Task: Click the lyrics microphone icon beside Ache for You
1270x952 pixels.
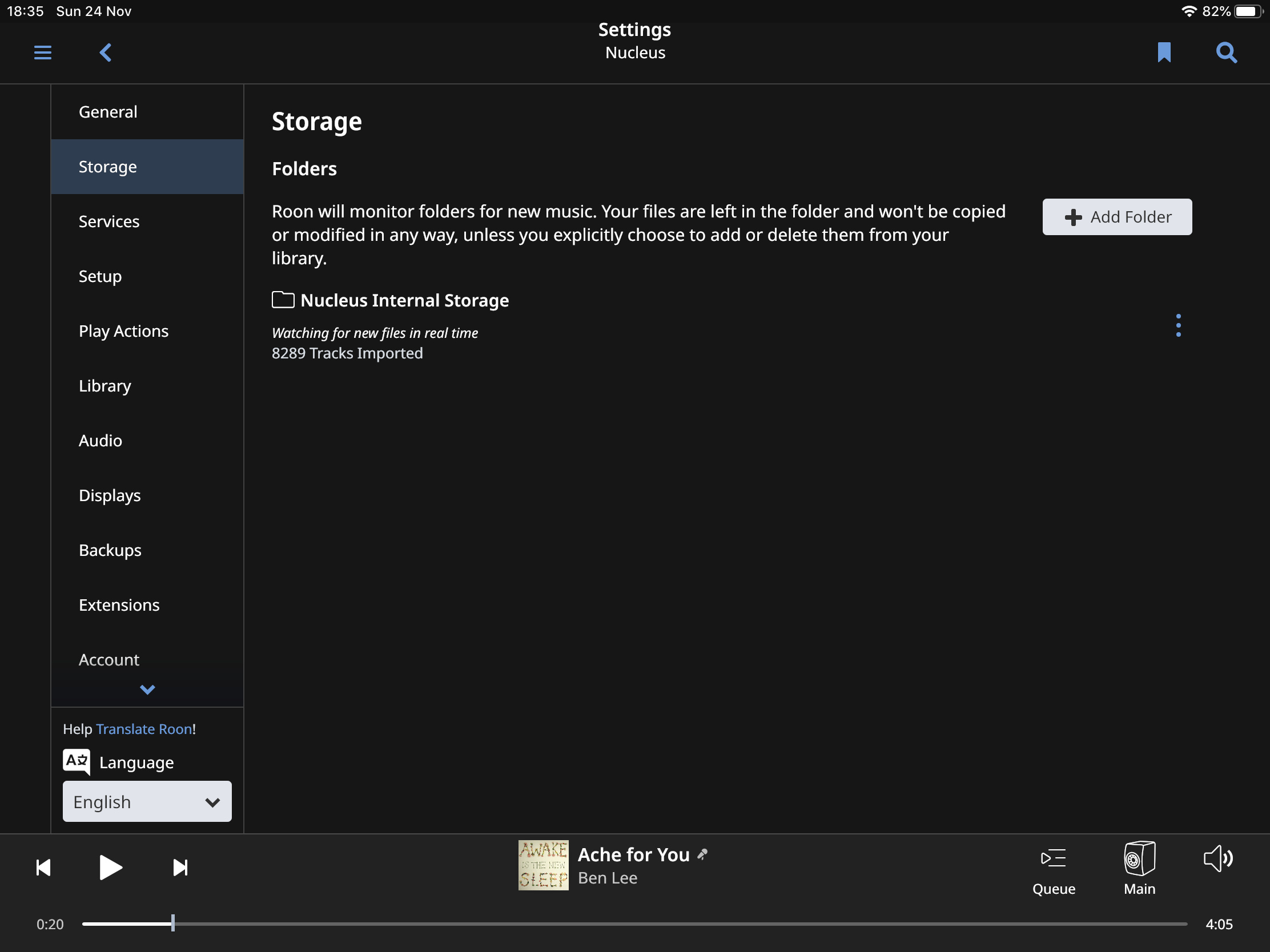Action: [x=703, y=854]
